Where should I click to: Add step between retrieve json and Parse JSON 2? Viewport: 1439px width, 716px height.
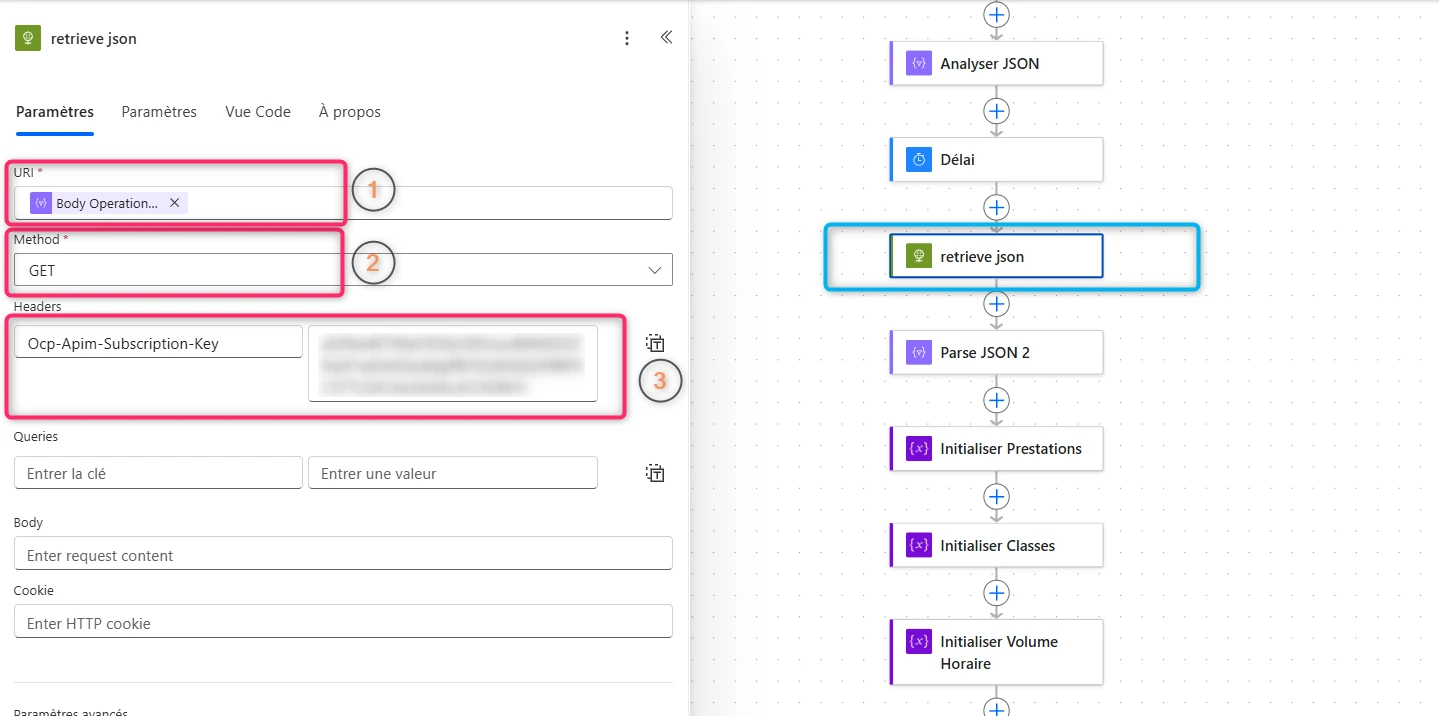point(996,303)
